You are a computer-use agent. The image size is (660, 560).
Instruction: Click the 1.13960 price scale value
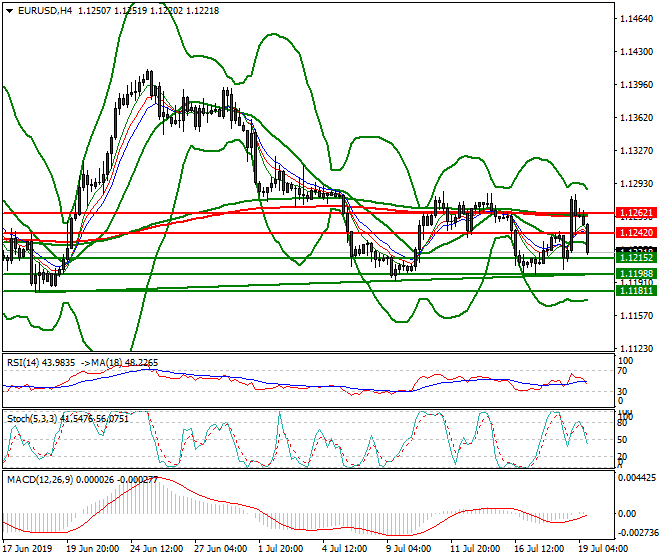pos(636,85)
